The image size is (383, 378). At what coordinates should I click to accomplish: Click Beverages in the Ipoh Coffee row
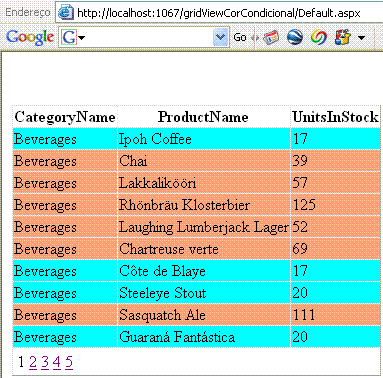pyautogui.click(x=45, y=140)
